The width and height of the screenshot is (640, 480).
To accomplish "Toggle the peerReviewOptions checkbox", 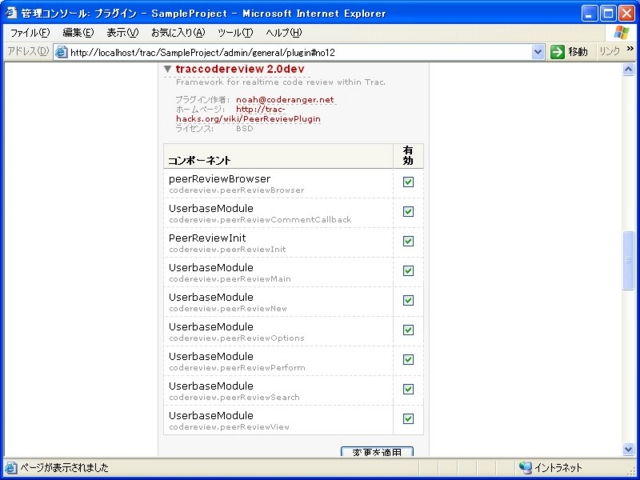I will pos(408,330).
